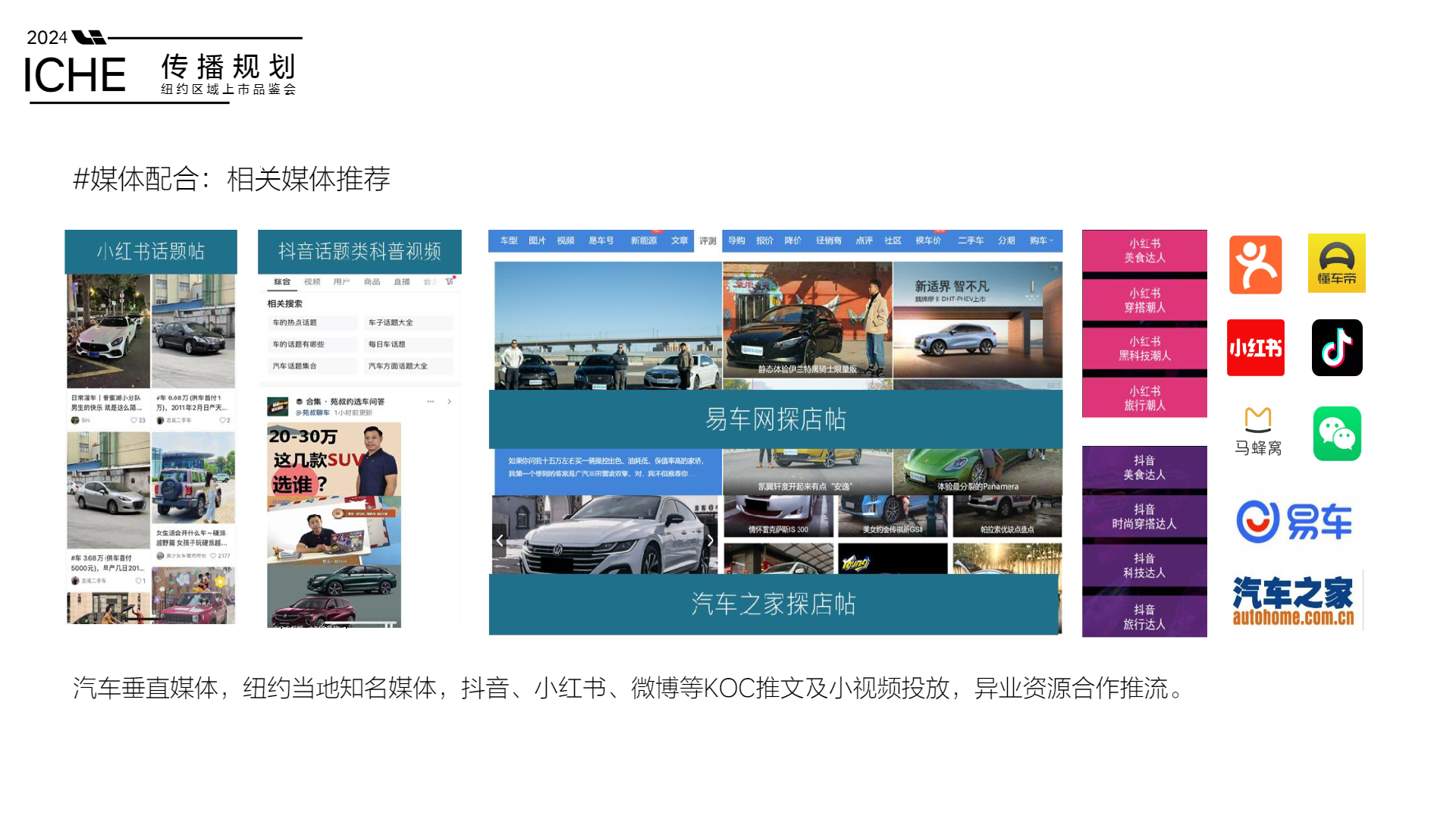Click the 抖音 时尚穿搭达人 purple block
This screenshot has width=1456, height=819.
point(1144,517)
